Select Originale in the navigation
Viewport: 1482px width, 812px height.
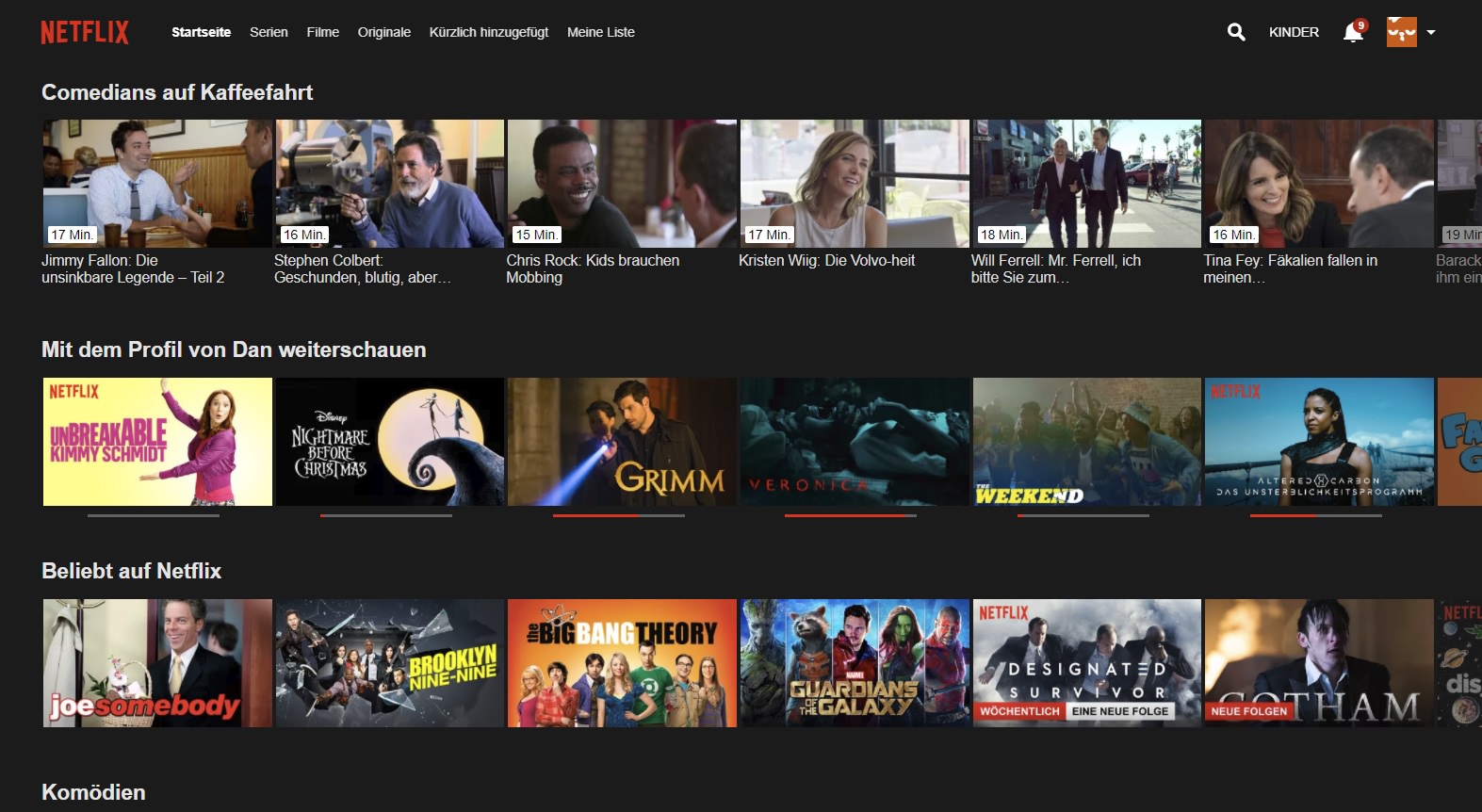[383, 32]
